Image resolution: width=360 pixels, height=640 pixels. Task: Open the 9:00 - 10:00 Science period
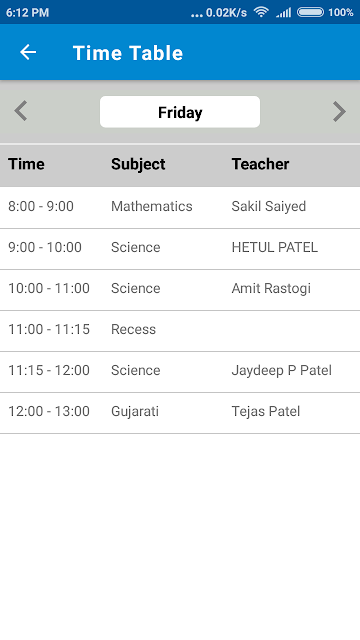coord(180,249)
